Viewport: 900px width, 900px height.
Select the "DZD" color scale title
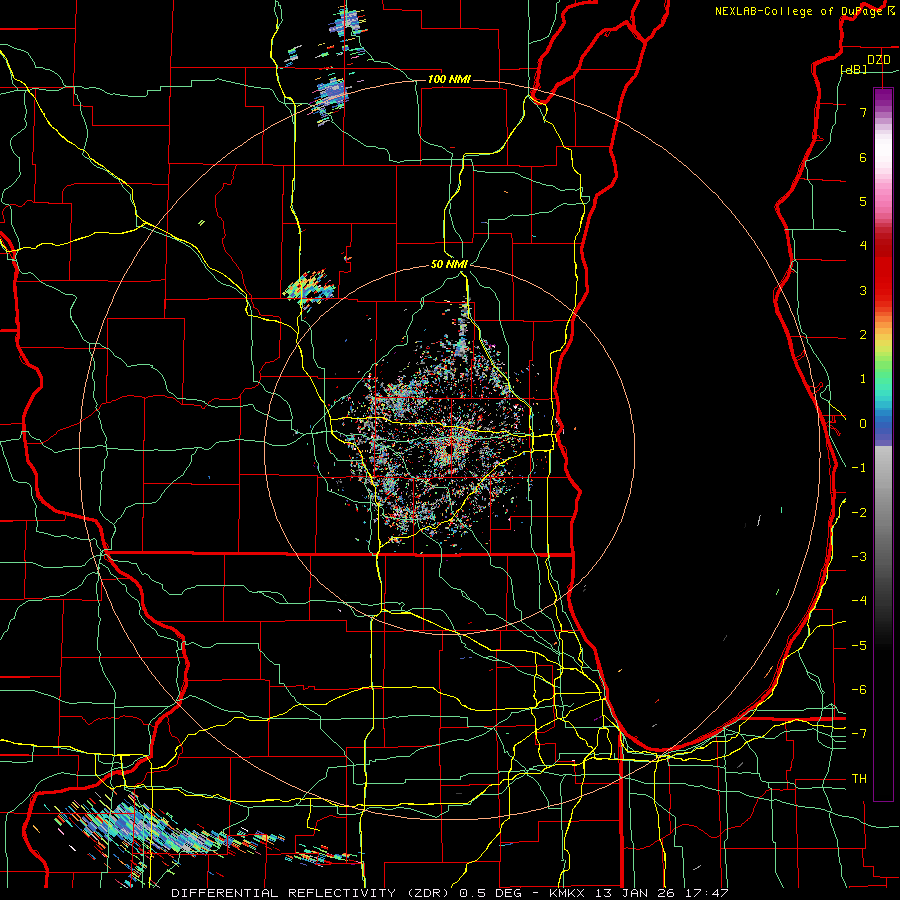[x=879, y=60]
